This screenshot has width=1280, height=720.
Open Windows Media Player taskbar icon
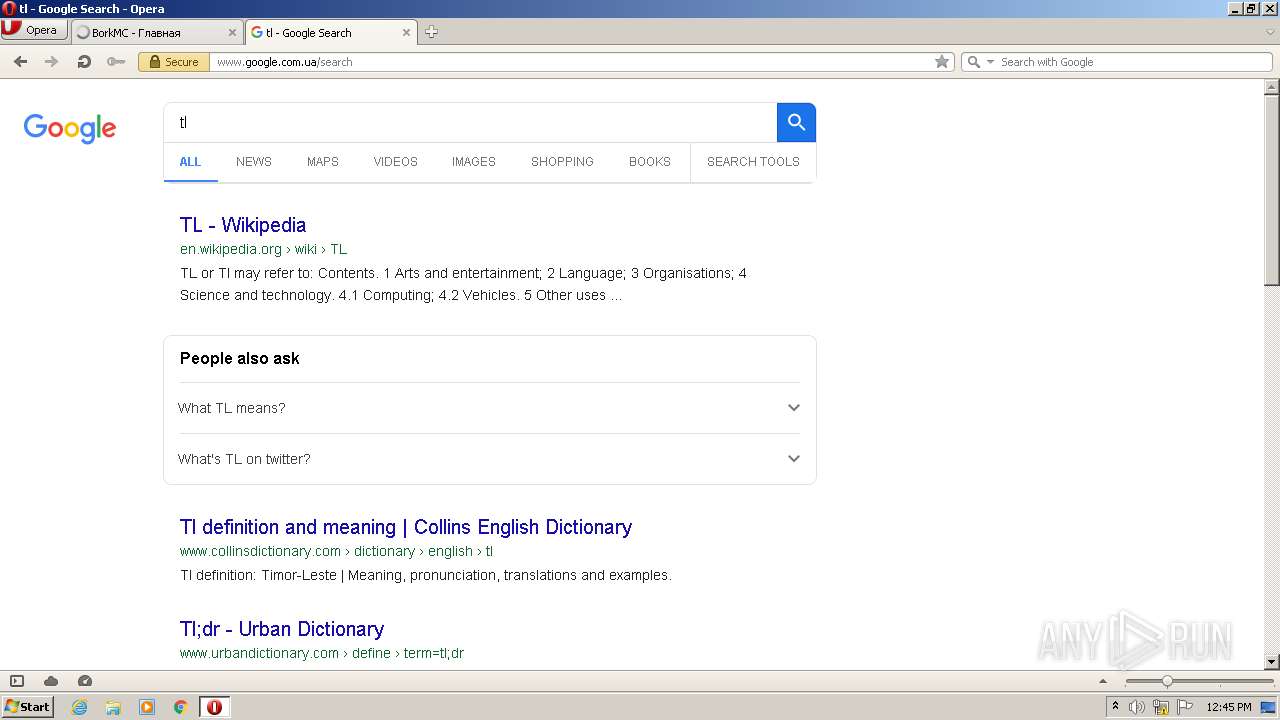tap(147, 707)
